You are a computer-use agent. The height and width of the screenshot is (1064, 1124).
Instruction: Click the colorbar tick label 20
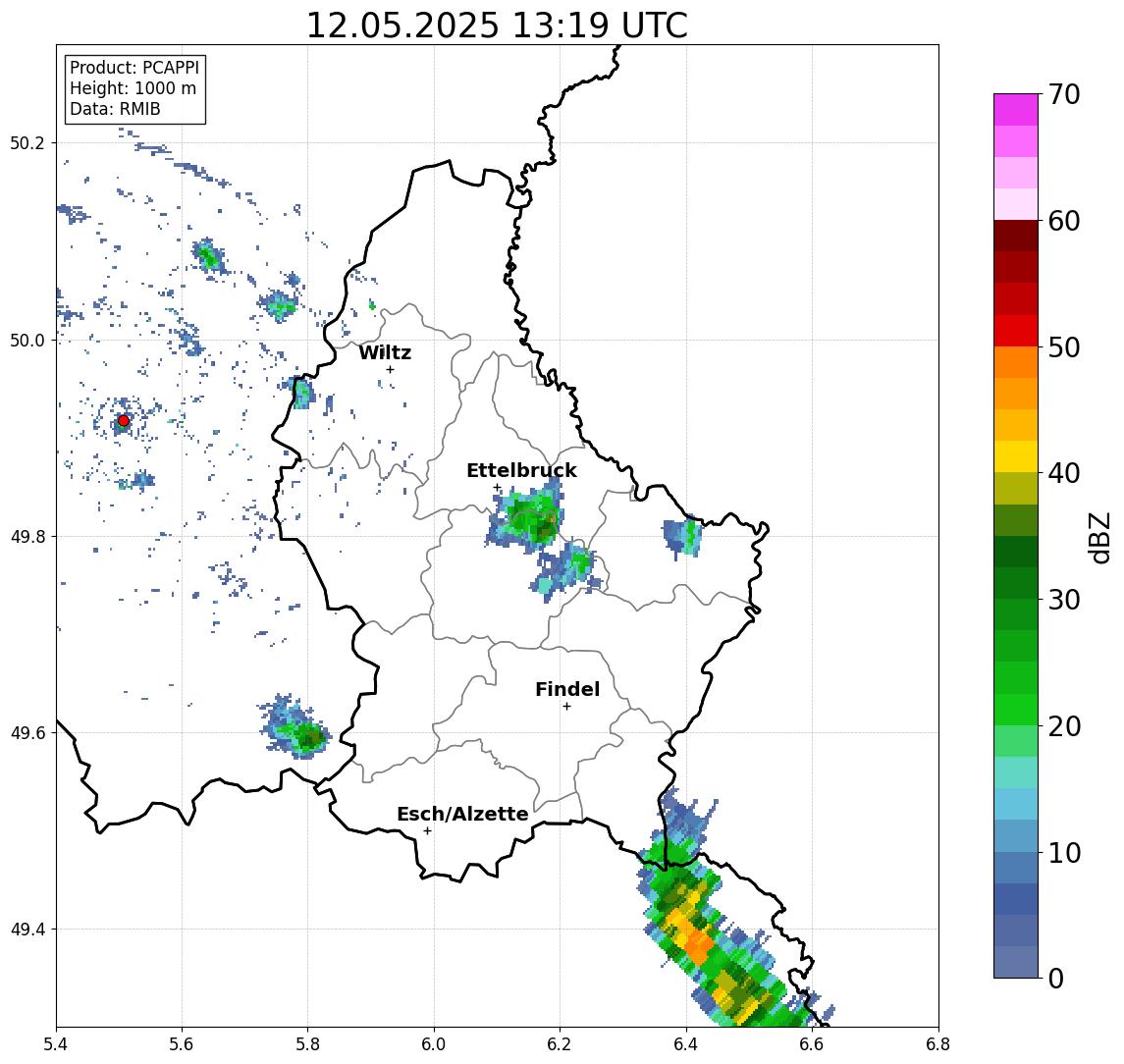[1064, 726]
